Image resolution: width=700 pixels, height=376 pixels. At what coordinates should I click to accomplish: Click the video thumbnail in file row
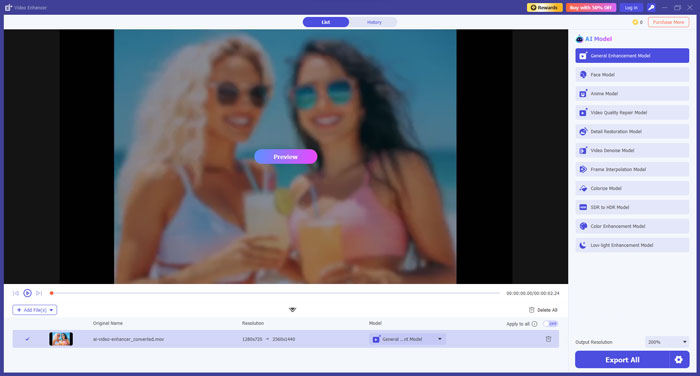point(61,339)
